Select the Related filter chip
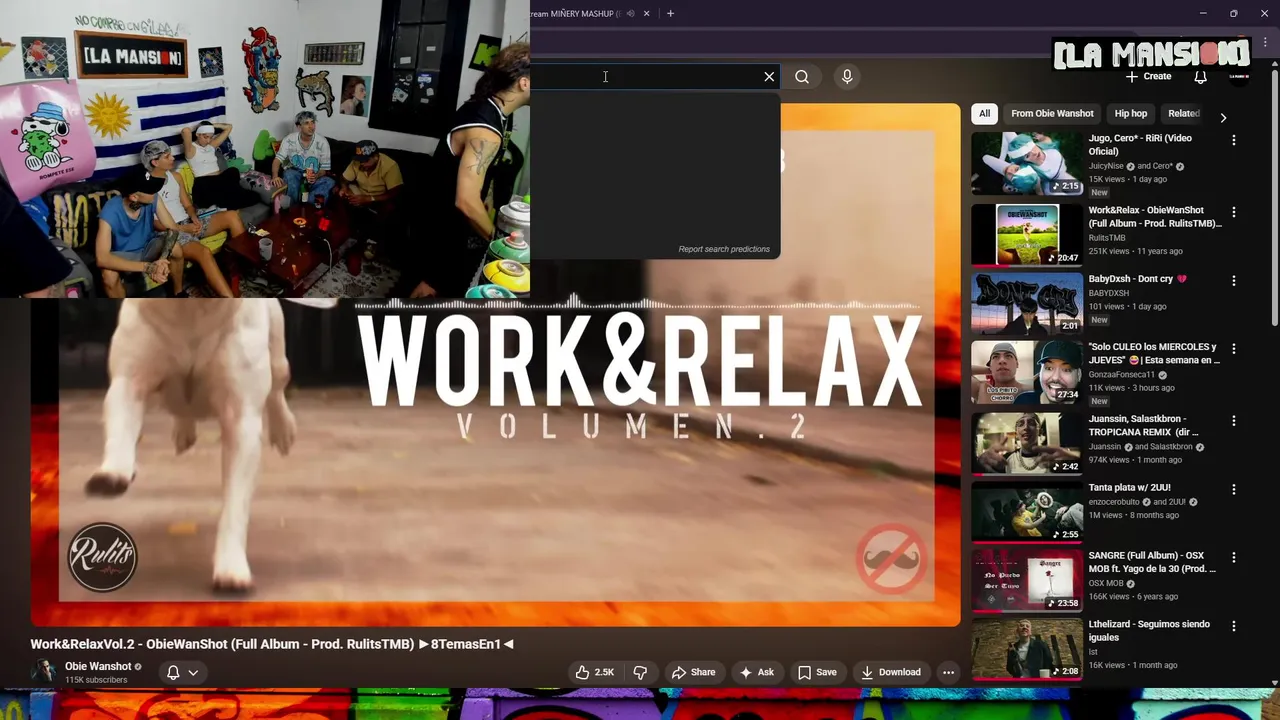This screenshot has height=720, width=1280. (x=1183, y=114)
